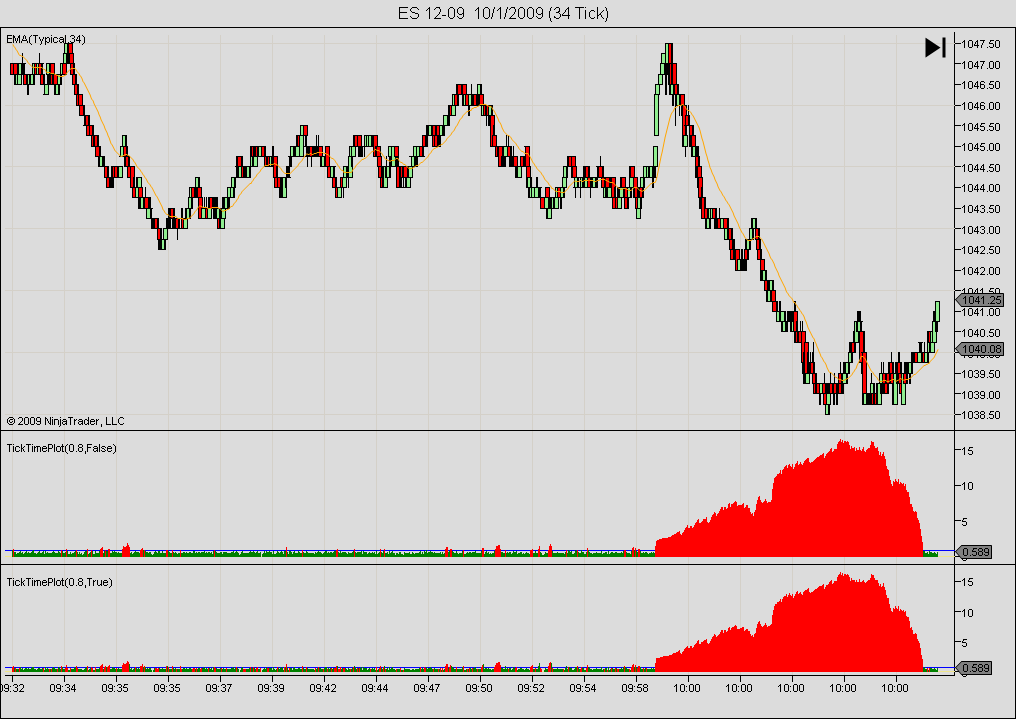1016x719 pixels.
Task: Click the 1043.50 price axis label
Action: click(980, 209)
